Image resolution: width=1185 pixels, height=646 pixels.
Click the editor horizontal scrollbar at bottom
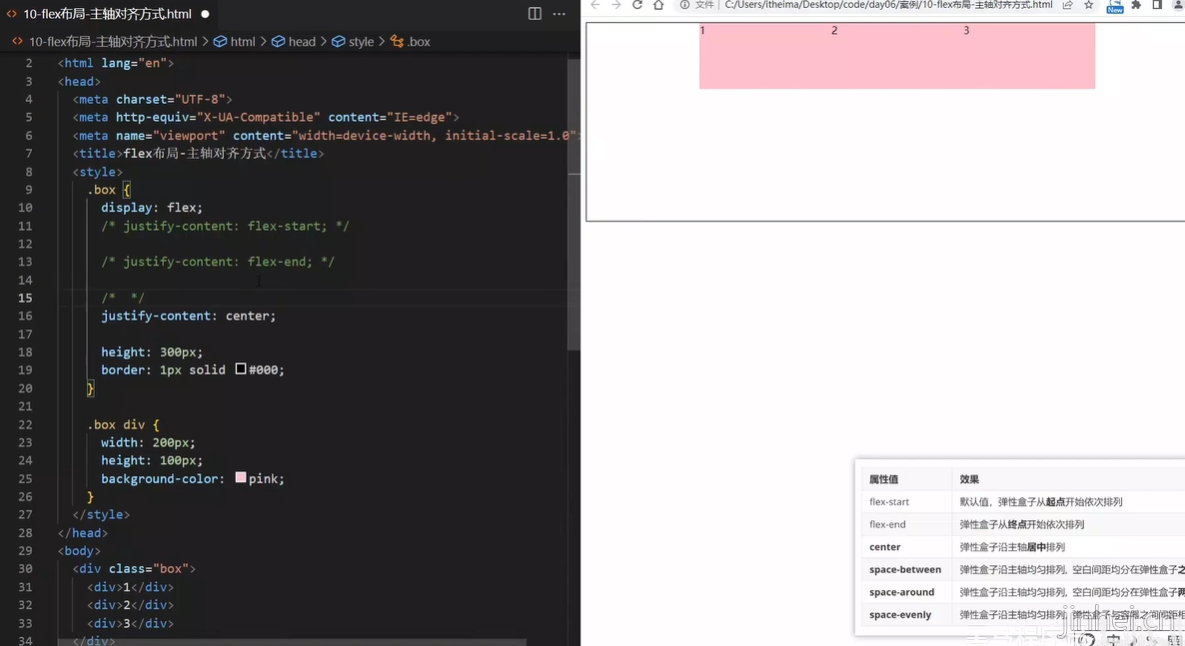coord(292,642)
